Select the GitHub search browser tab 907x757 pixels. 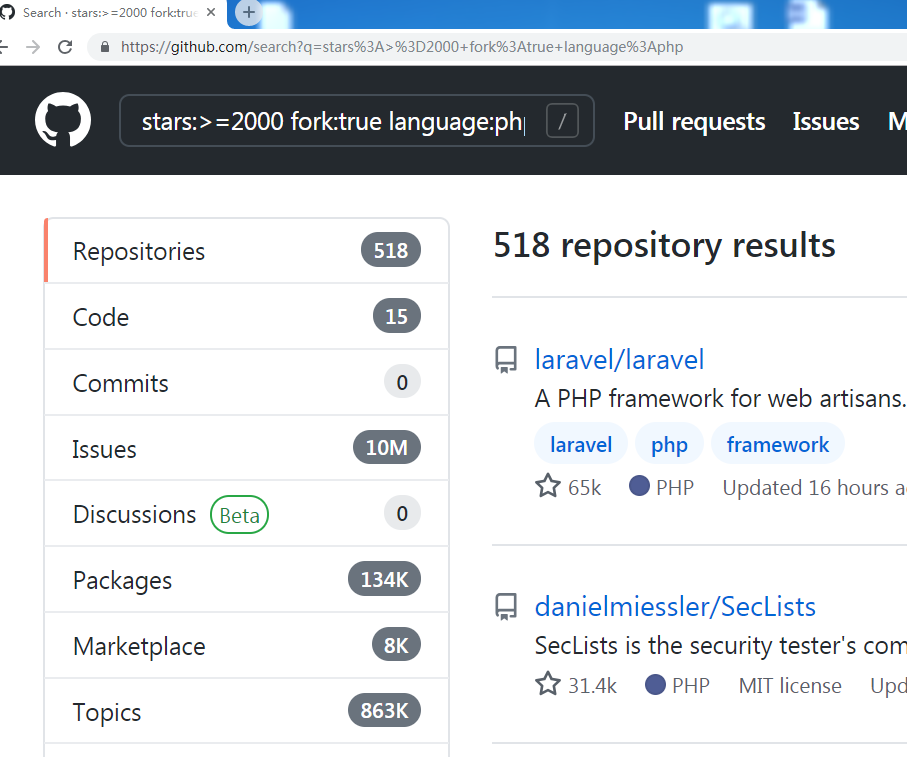click(110, 13)
